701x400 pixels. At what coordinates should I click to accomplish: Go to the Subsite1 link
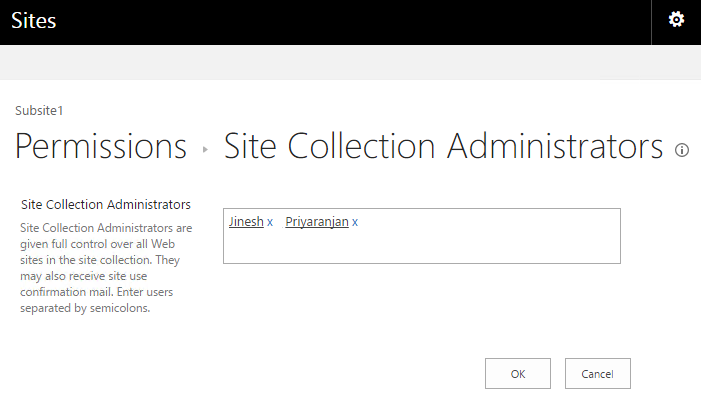pyautogui.click(x=40, y=110)
